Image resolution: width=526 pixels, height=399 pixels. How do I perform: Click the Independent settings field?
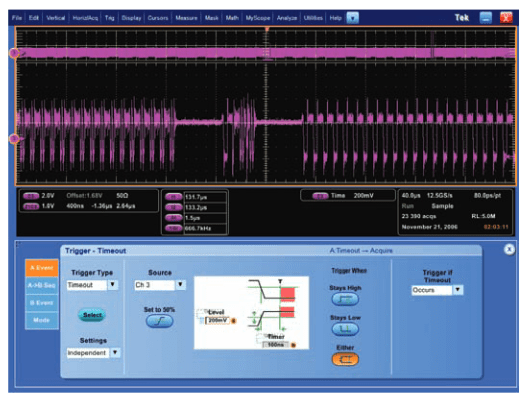(88, 353)
